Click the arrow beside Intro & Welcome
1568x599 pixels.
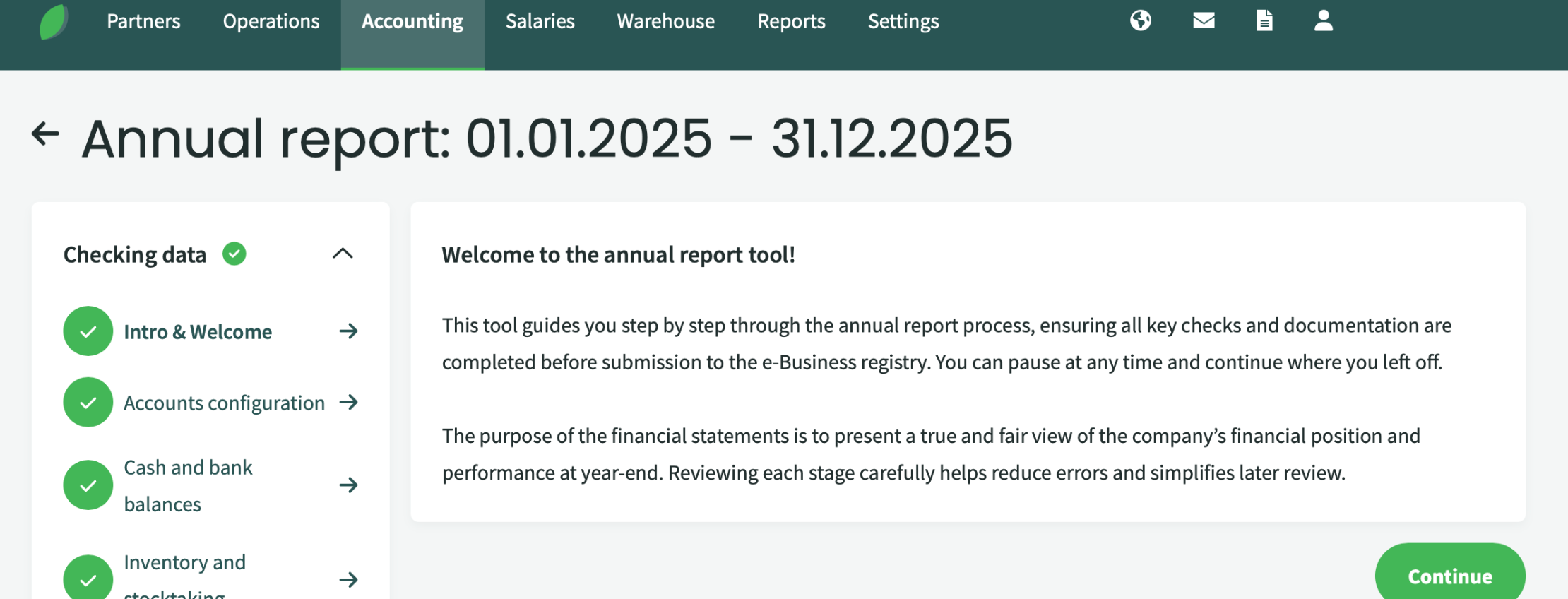tap(349, 331)
